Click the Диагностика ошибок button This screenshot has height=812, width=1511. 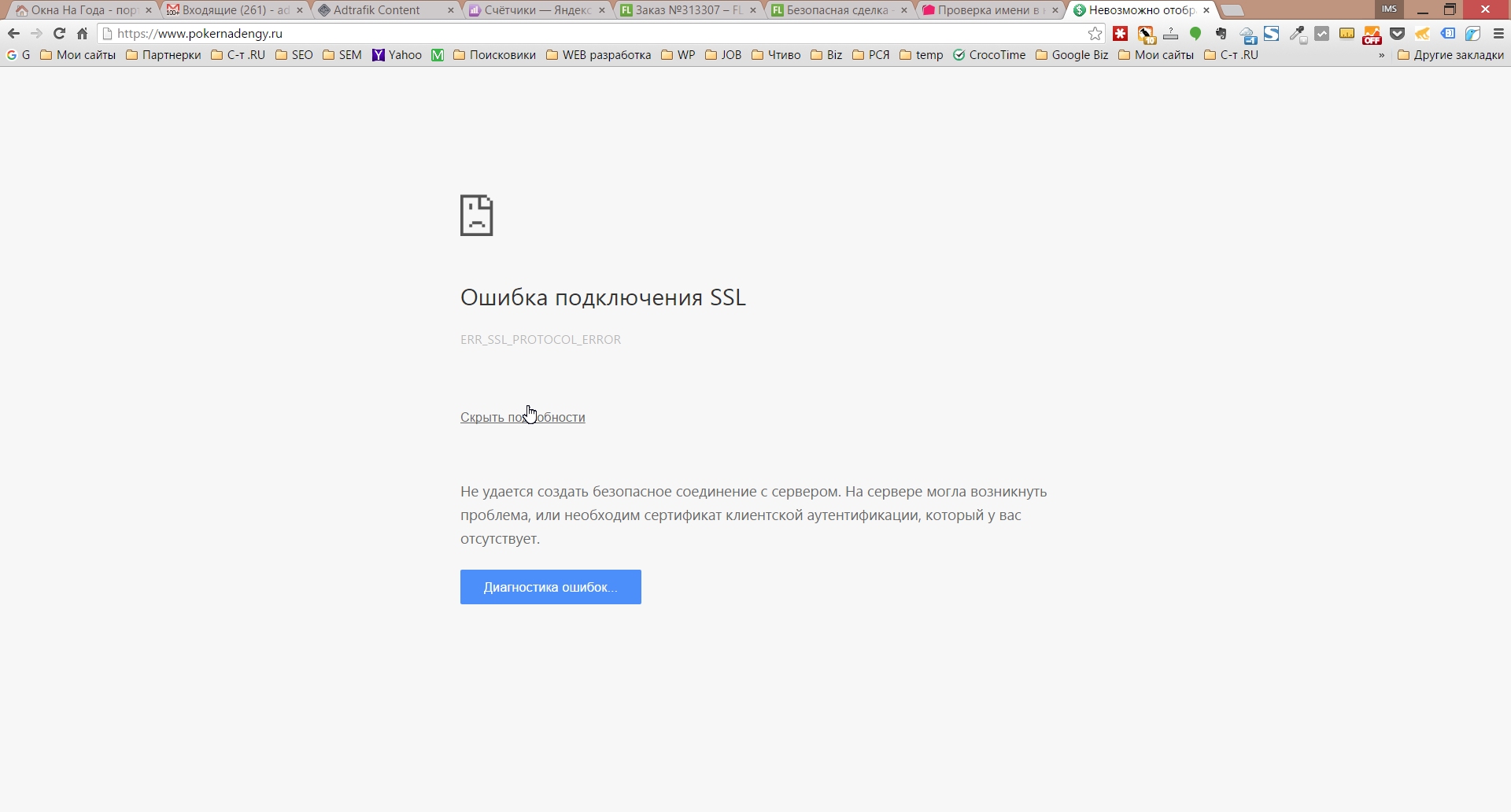(551, 587)
